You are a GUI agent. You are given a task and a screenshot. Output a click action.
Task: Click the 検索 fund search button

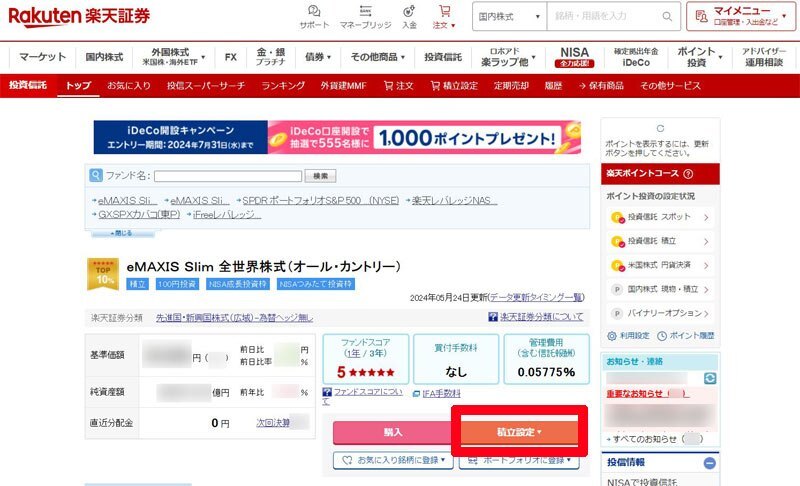coord(320,176)
